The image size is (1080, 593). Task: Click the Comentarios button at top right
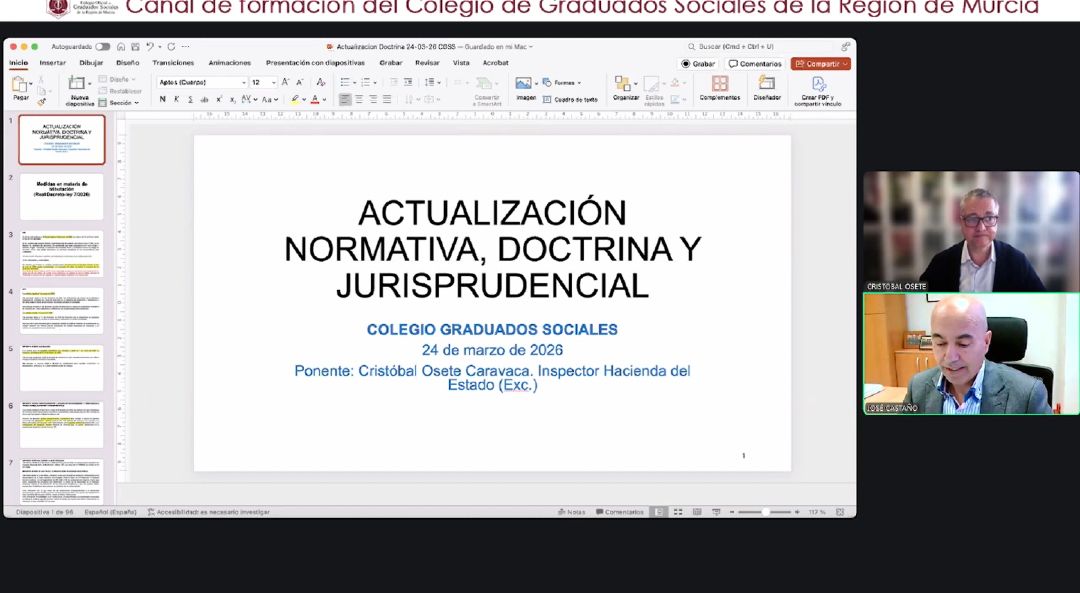click(x=754, y=64)
